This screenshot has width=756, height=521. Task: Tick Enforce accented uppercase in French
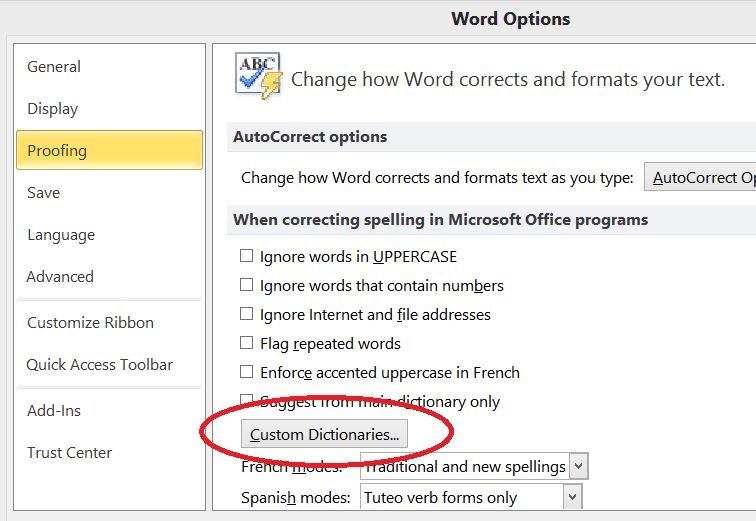click(247, 373)
